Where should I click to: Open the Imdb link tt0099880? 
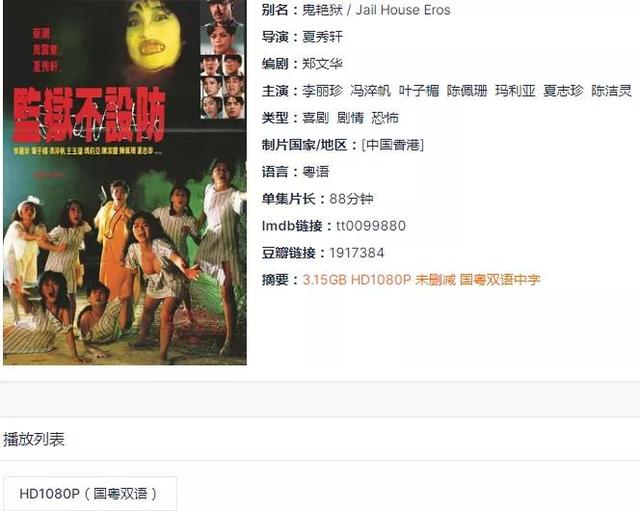pyautogui.click(x=371, y=226)
